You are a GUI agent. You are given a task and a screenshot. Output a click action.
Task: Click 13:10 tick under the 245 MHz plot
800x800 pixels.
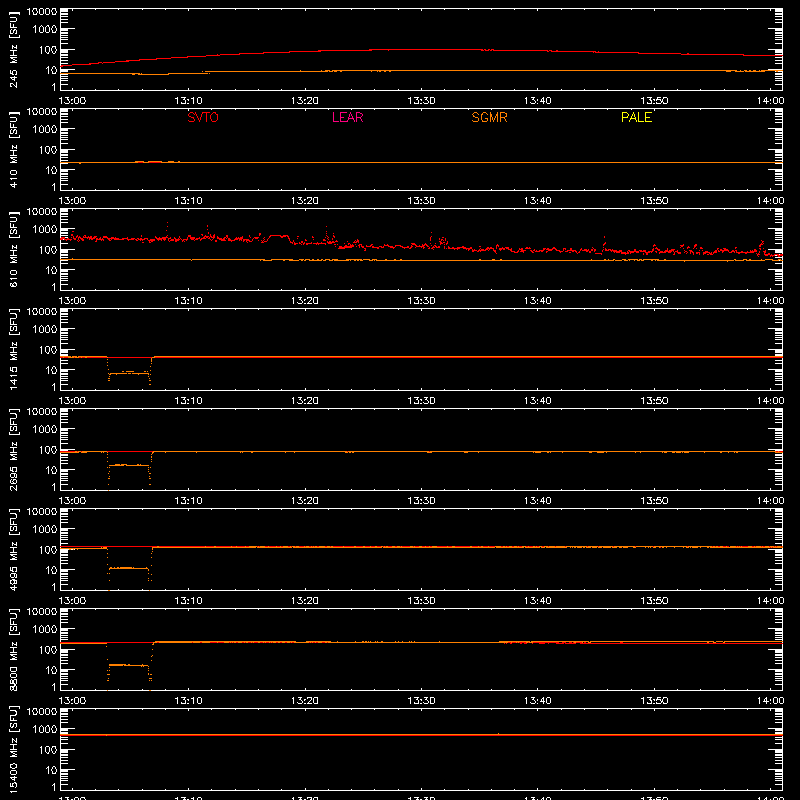coord(188,101)
